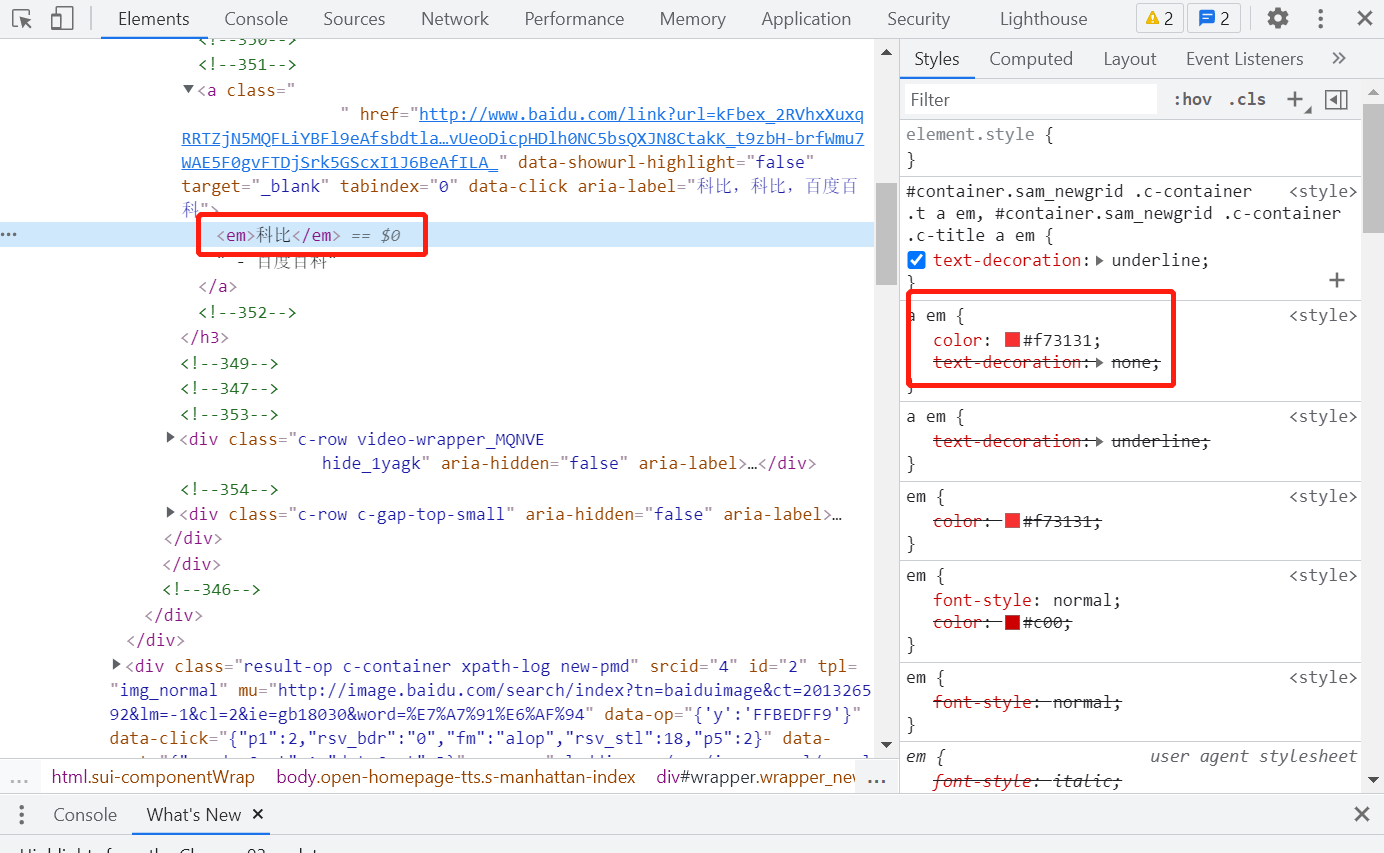Close the bottom drawer
This screenshot has height=853, width=1384.
(x=1361, y=814)
